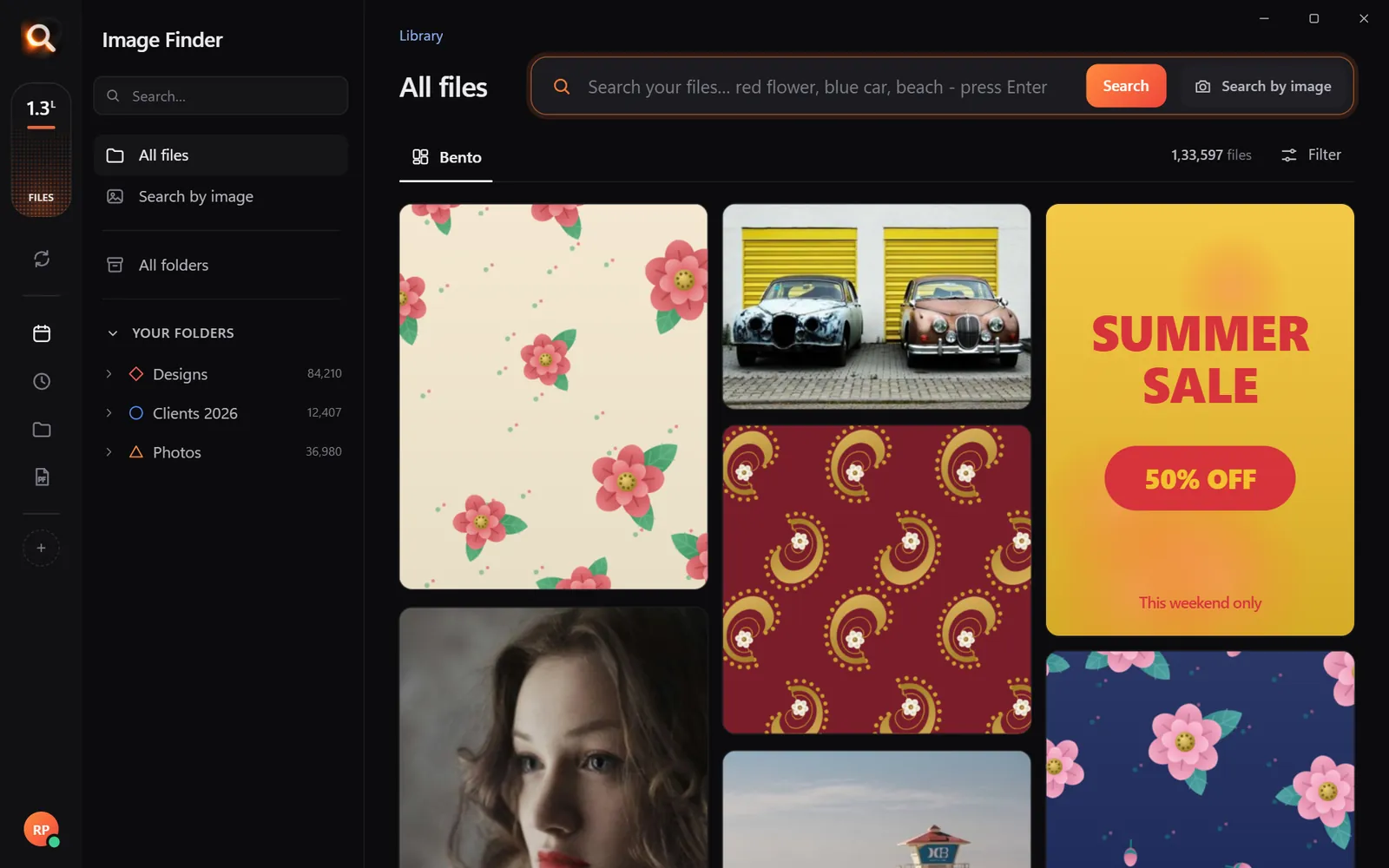
Task: Open the calendar icon in left rail
Action: coord(42,333)
